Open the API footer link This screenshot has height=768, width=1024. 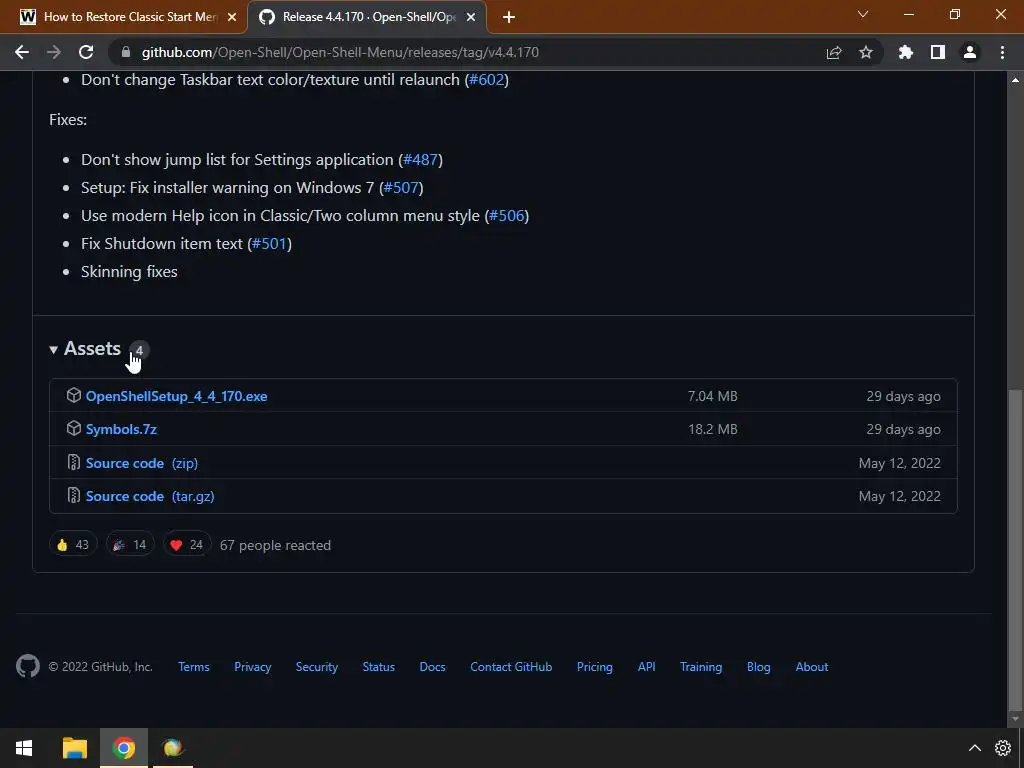click(x=647, y=667)
